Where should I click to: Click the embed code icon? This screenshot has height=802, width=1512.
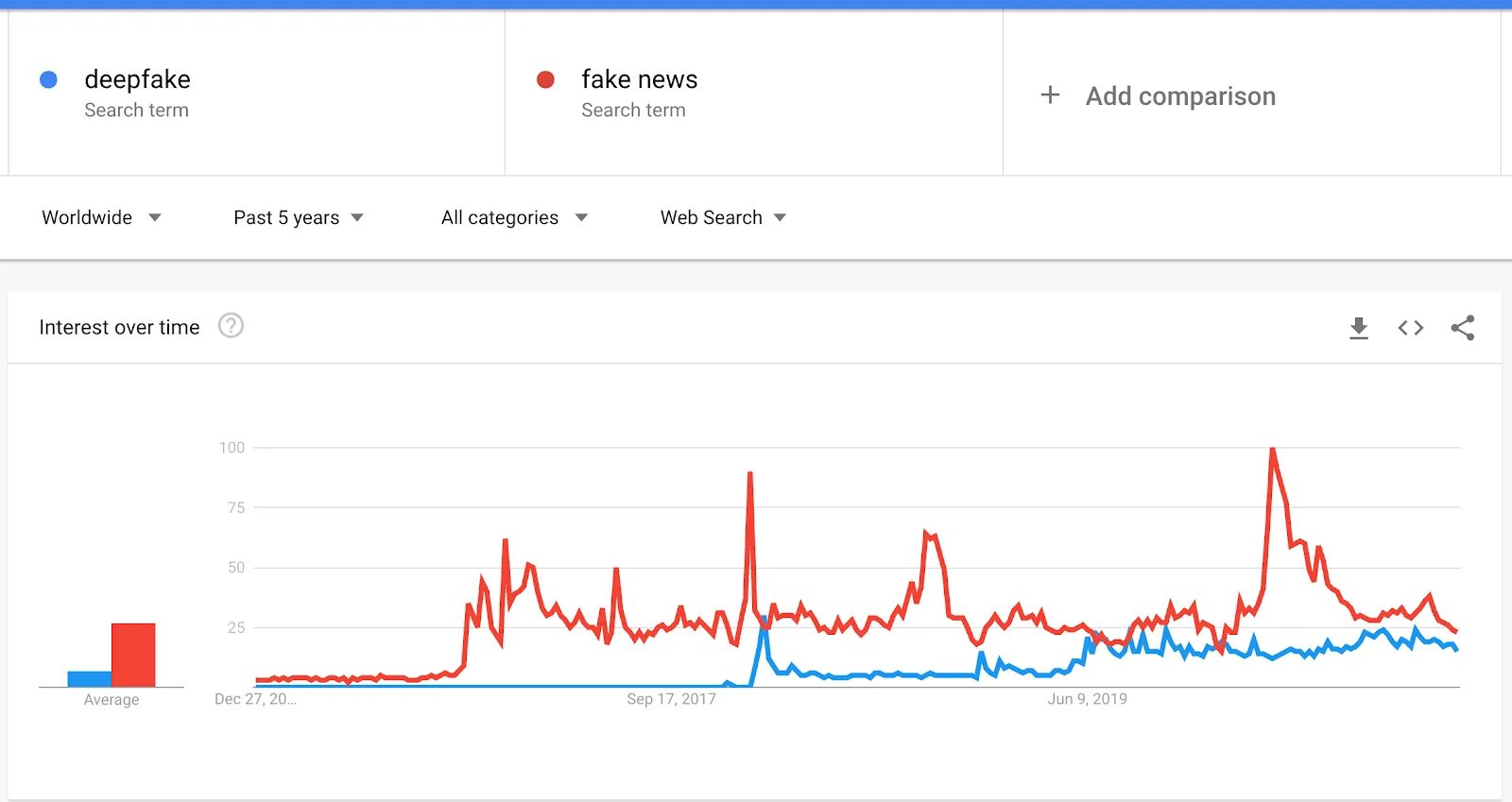pos(1410,328)
